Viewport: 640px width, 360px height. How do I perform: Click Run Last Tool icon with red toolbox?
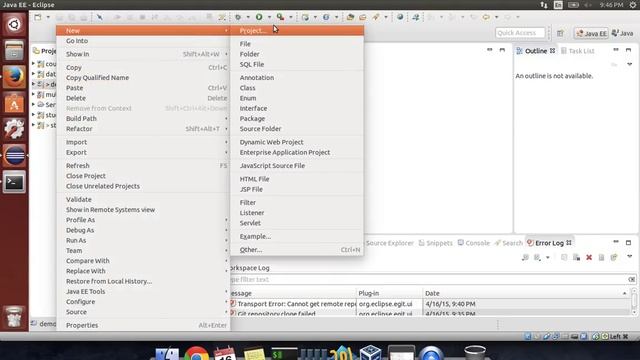[280, 17]
